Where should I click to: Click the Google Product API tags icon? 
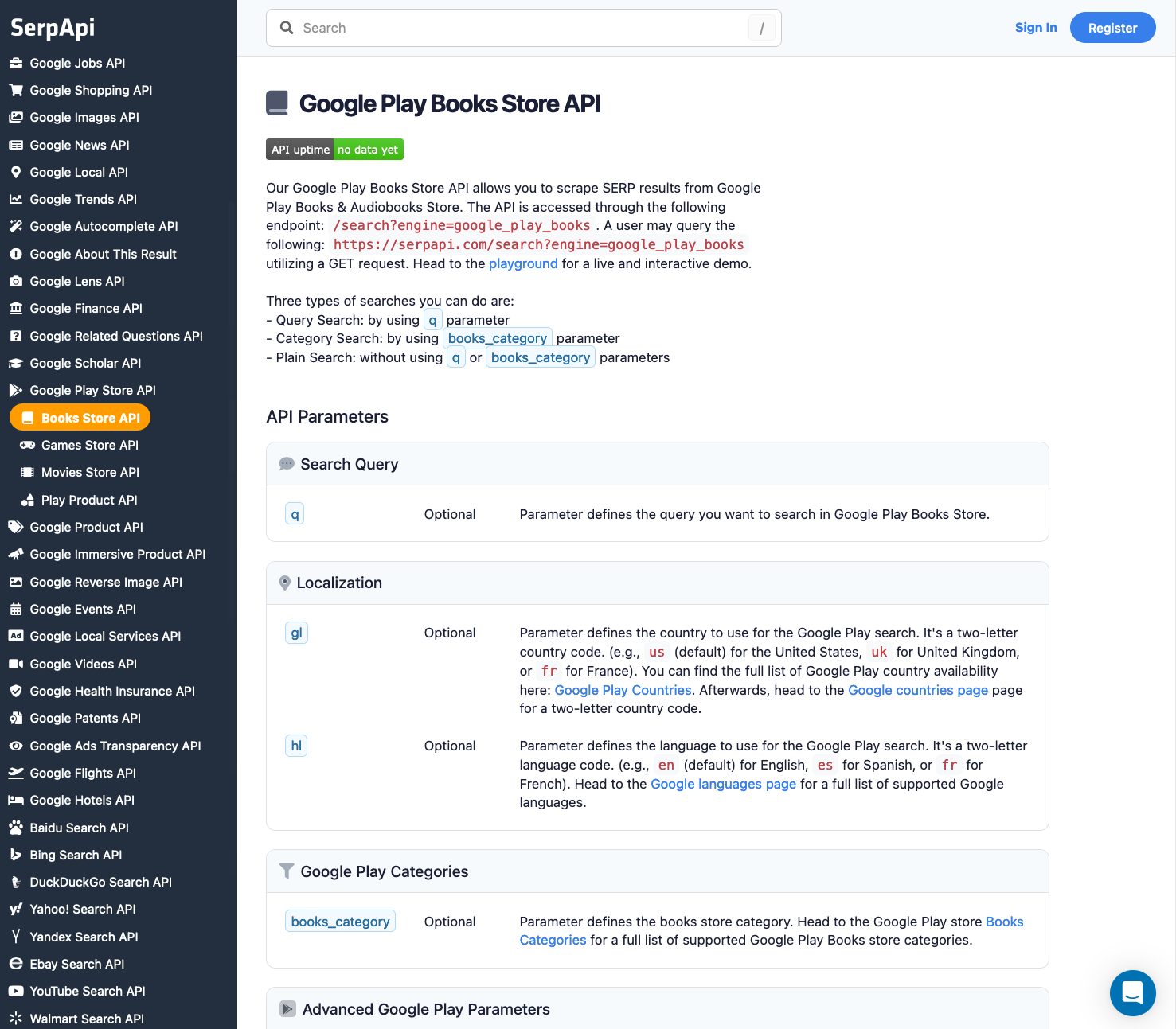pos(16,527)
